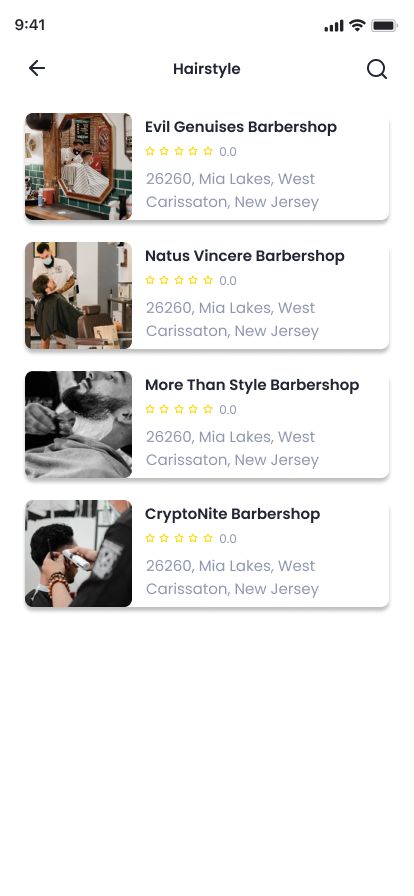This screenshot has width=414, height=896.
Task: Tap the Hairstyle page title
Action: click(x=206, y=69)
